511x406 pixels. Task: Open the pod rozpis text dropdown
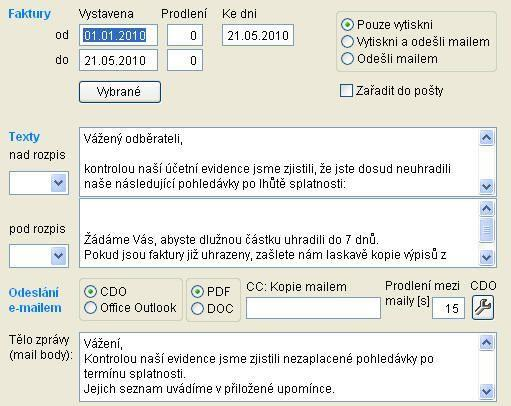(x=59, y=256)
